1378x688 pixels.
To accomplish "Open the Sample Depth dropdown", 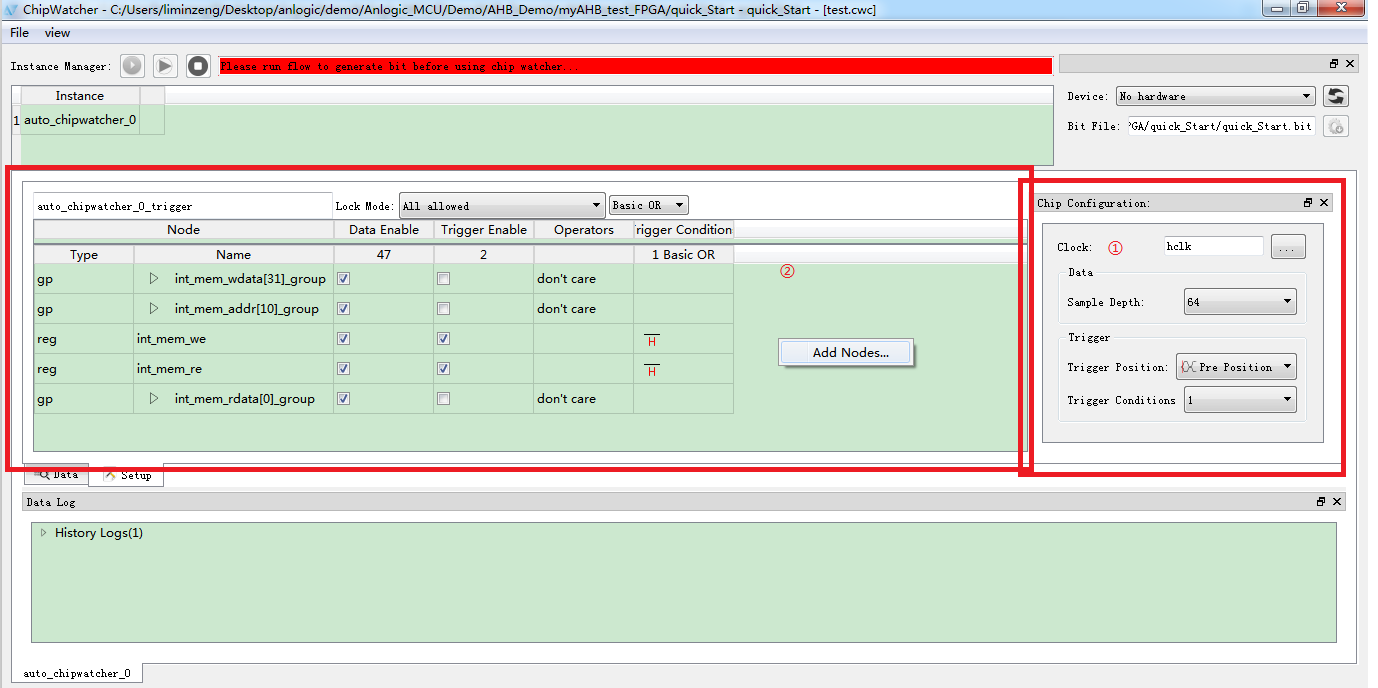I will 1239,302.
